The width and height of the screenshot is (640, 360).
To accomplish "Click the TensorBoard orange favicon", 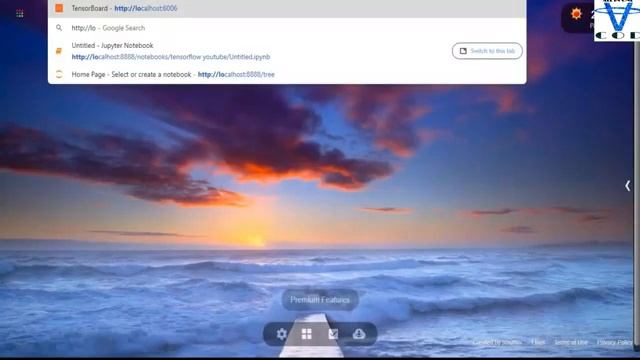I will click(59, 8).
